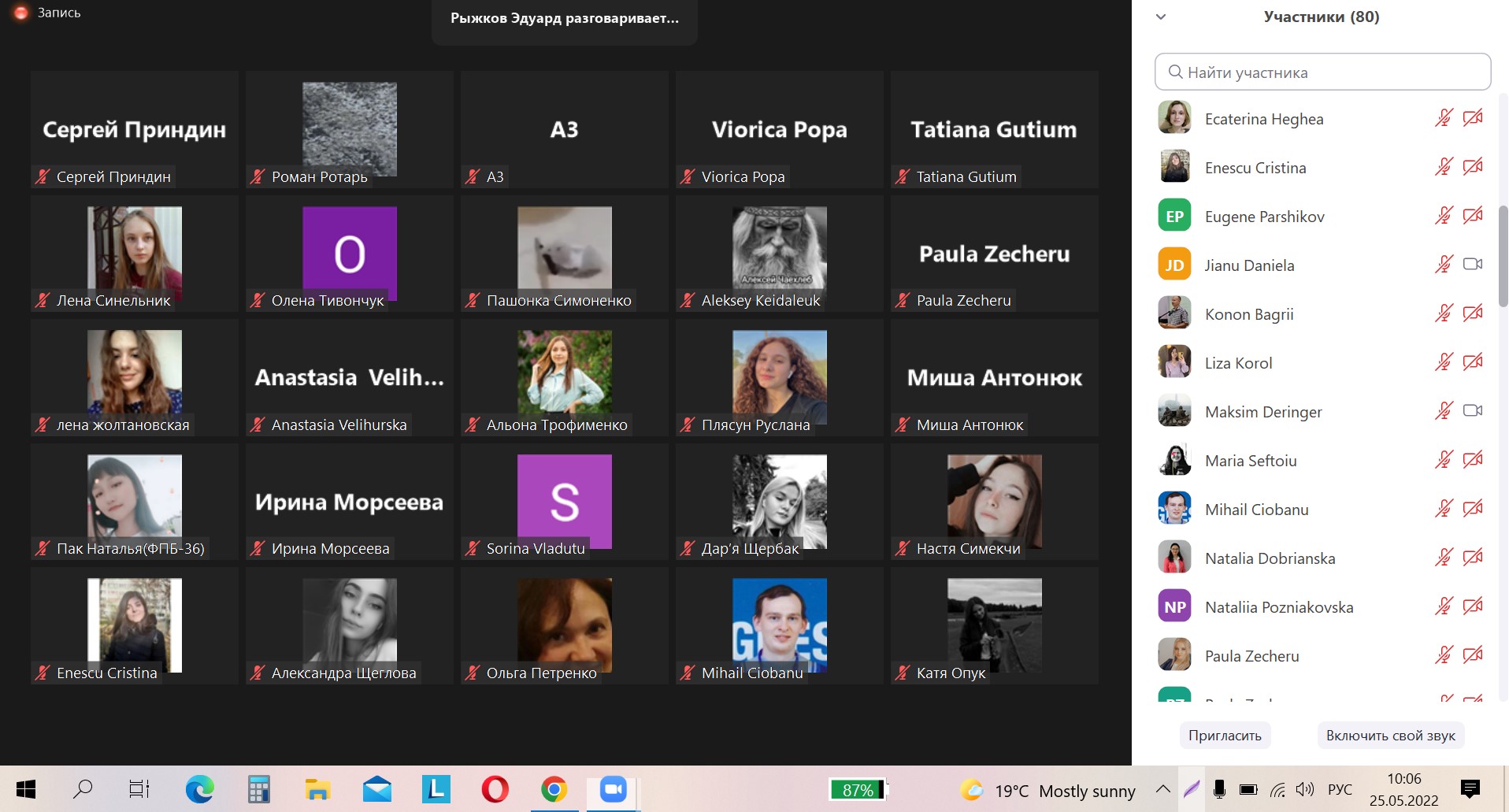
Task: Click the Zoom icon in the taskbar
Action: (x=613, y=789)
